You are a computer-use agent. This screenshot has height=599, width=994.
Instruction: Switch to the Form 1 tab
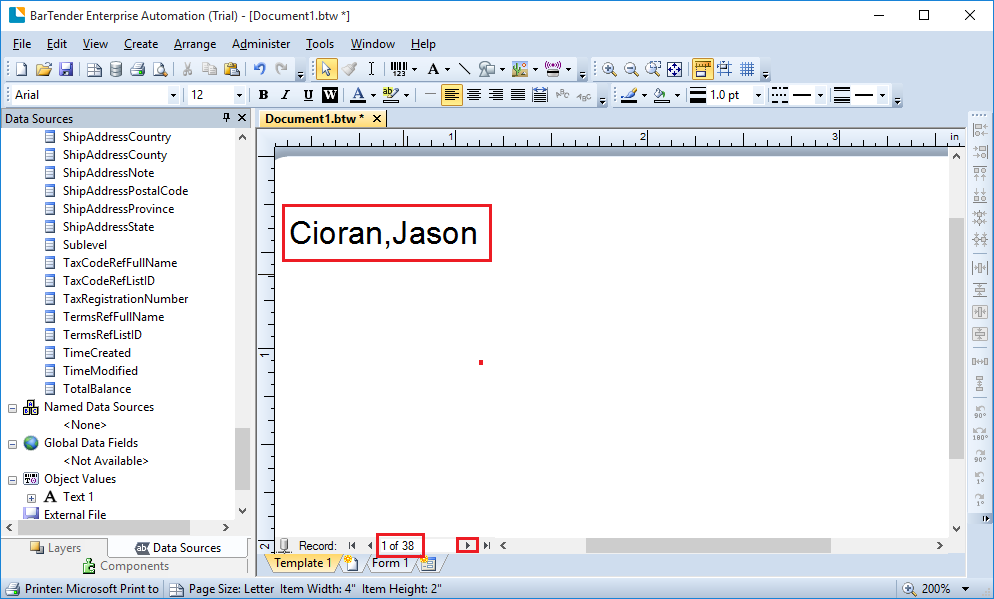point(389,563)
